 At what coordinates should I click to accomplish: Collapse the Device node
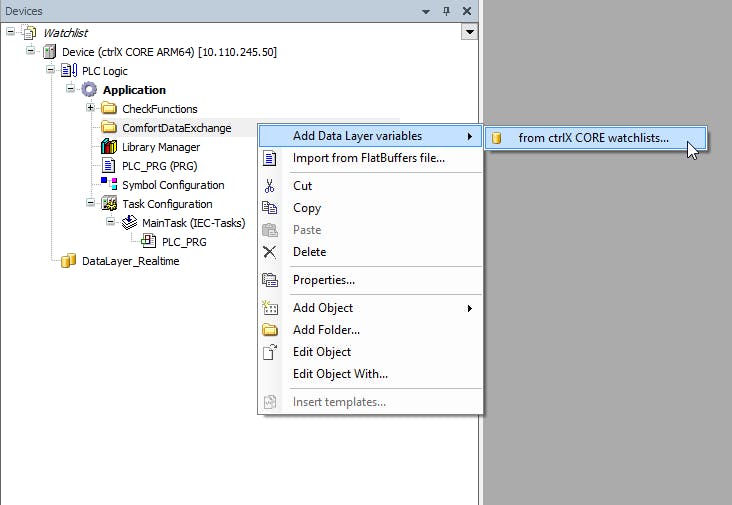pyautogui.click(x=30, y=50)
